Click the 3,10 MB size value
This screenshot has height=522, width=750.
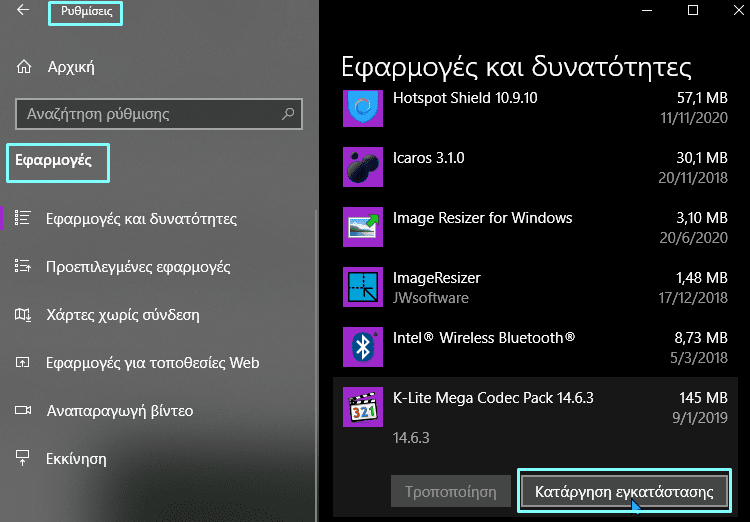point(702,218)
